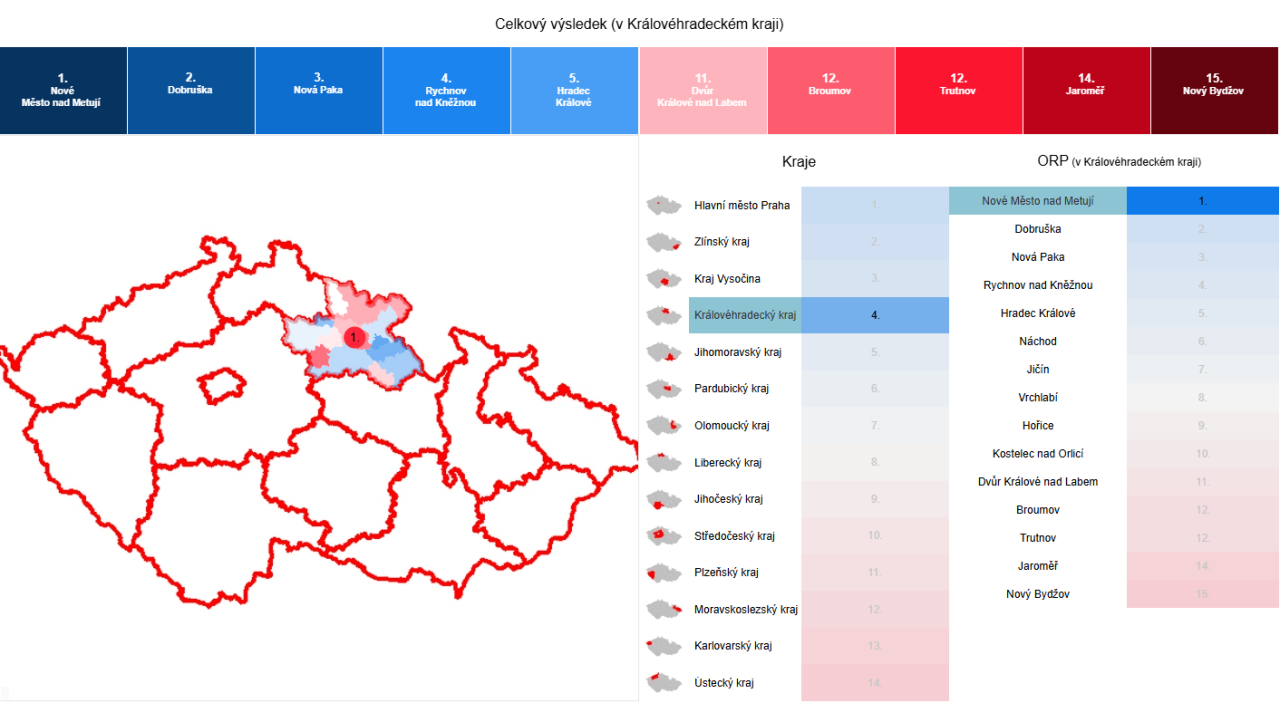This screenshot has height=703, width=1280.
Task: Click the dark red Nový Bydžov tile
Action: pos(1214,90)
